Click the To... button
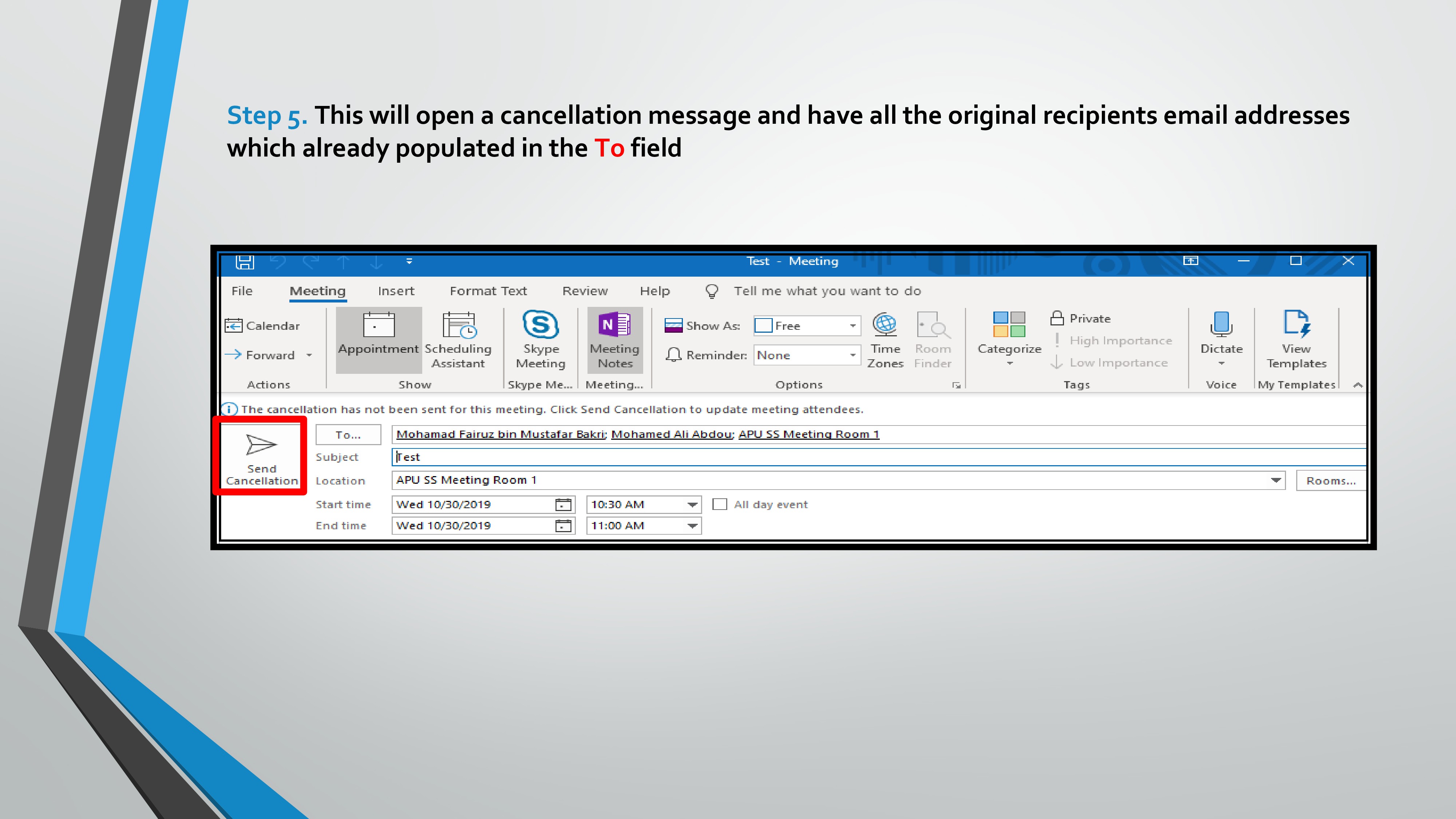This screenshot has width=1456, height=819. (348, 435)
